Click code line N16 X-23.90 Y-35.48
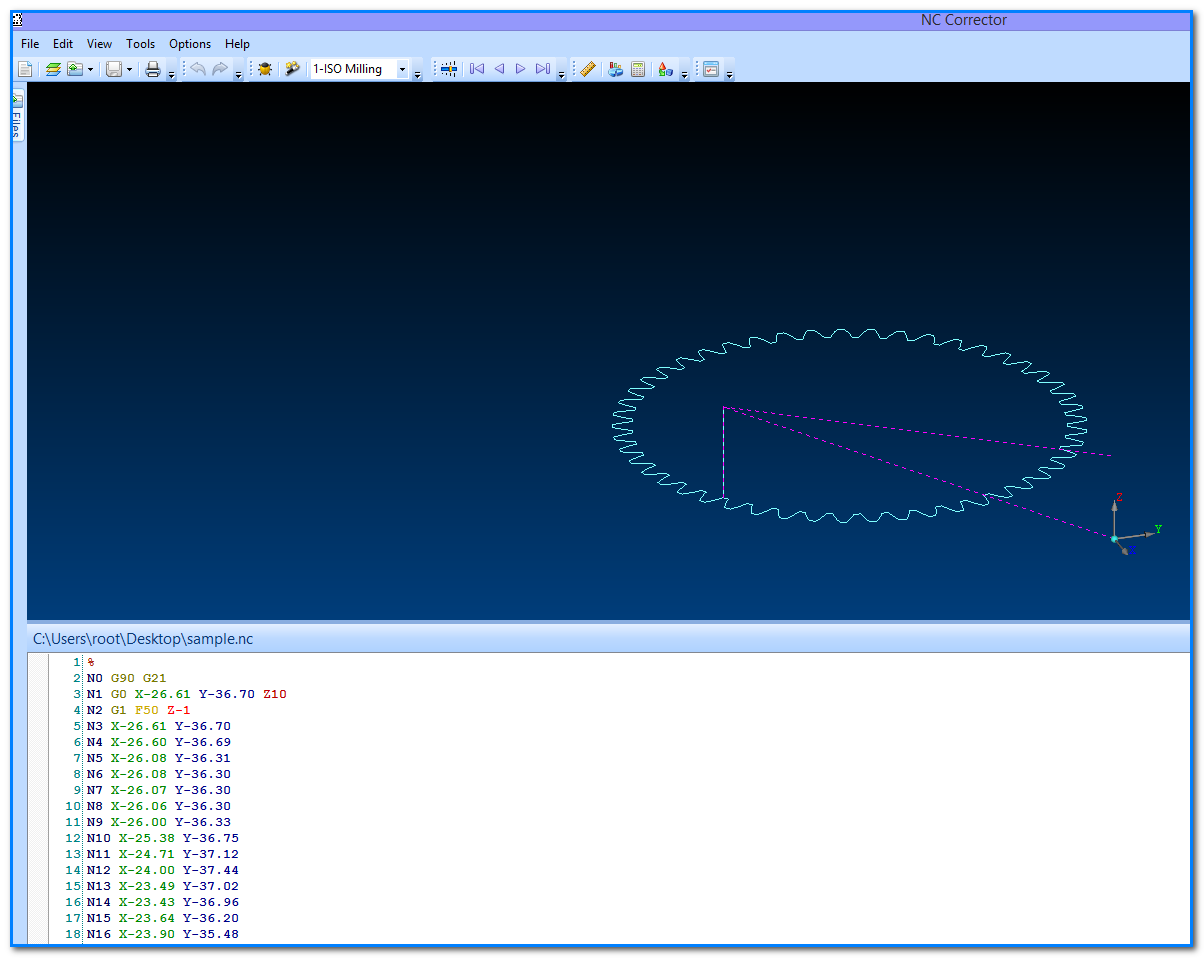The image size is (1204, 958). pyautogui.click(x=162, y=934)
